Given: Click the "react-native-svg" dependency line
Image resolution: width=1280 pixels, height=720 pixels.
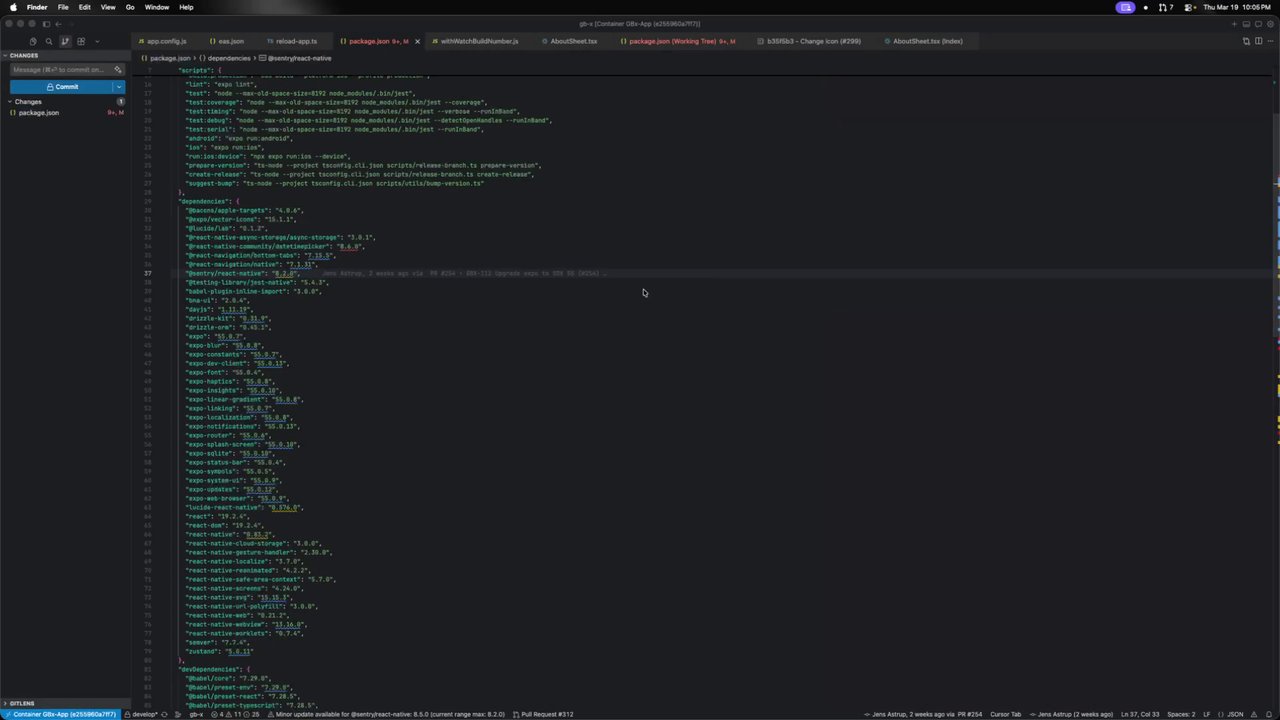Looking at the screenshot, I should (239, 597).
